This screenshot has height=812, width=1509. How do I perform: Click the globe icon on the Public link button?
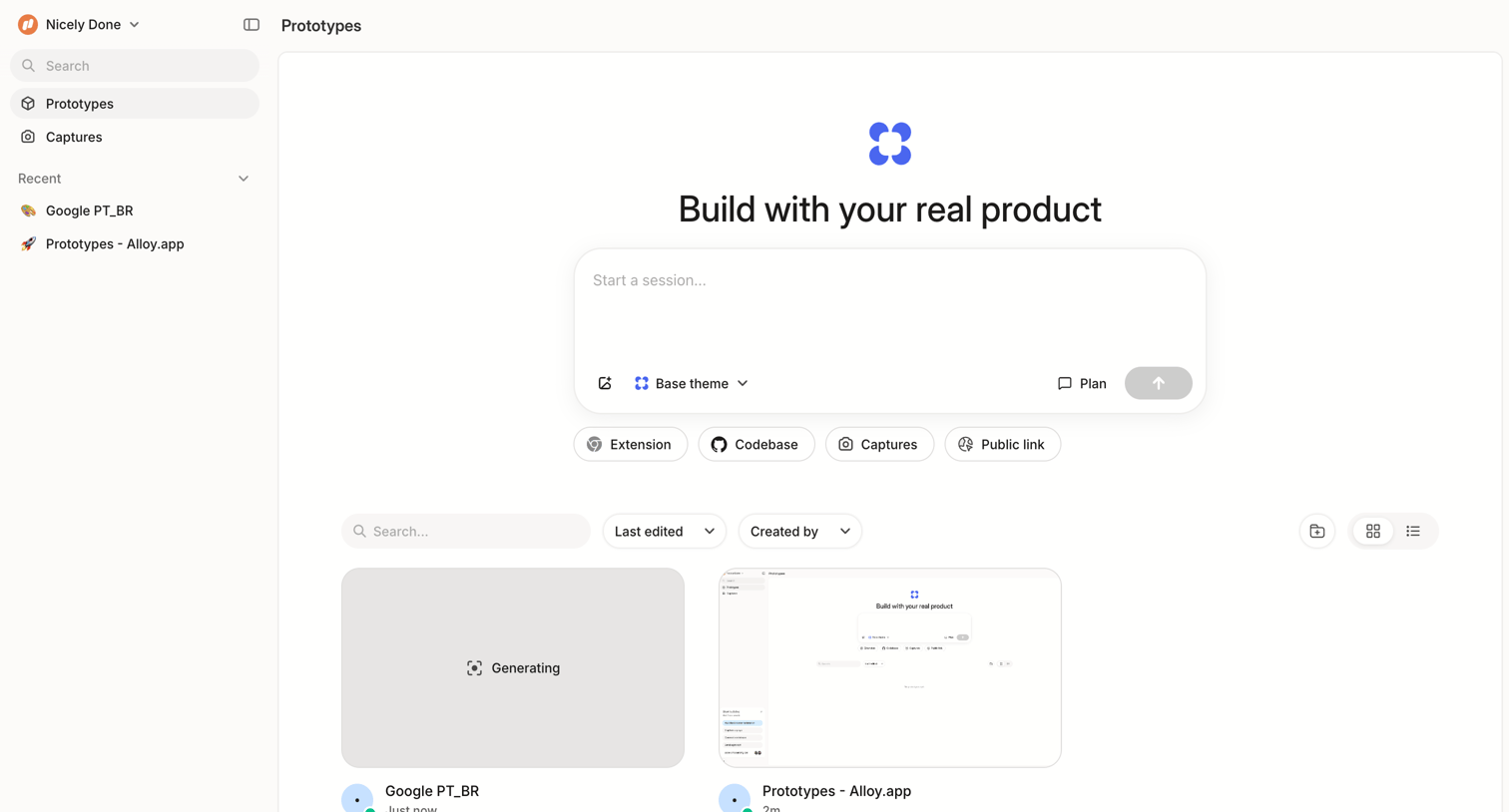point(965,444)
